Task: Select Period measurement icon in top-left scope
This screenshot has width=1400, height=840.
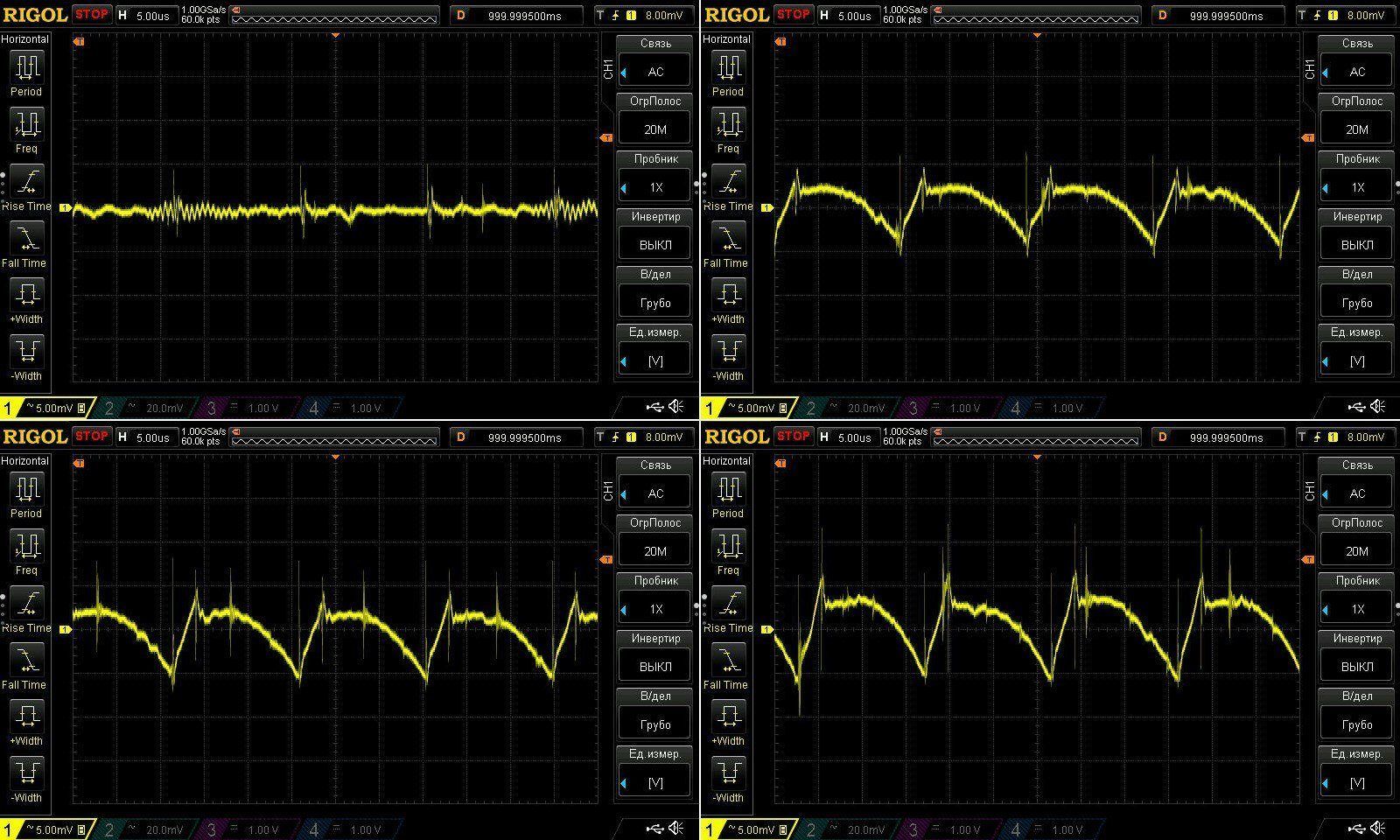Action: click(x=26, y=67)
